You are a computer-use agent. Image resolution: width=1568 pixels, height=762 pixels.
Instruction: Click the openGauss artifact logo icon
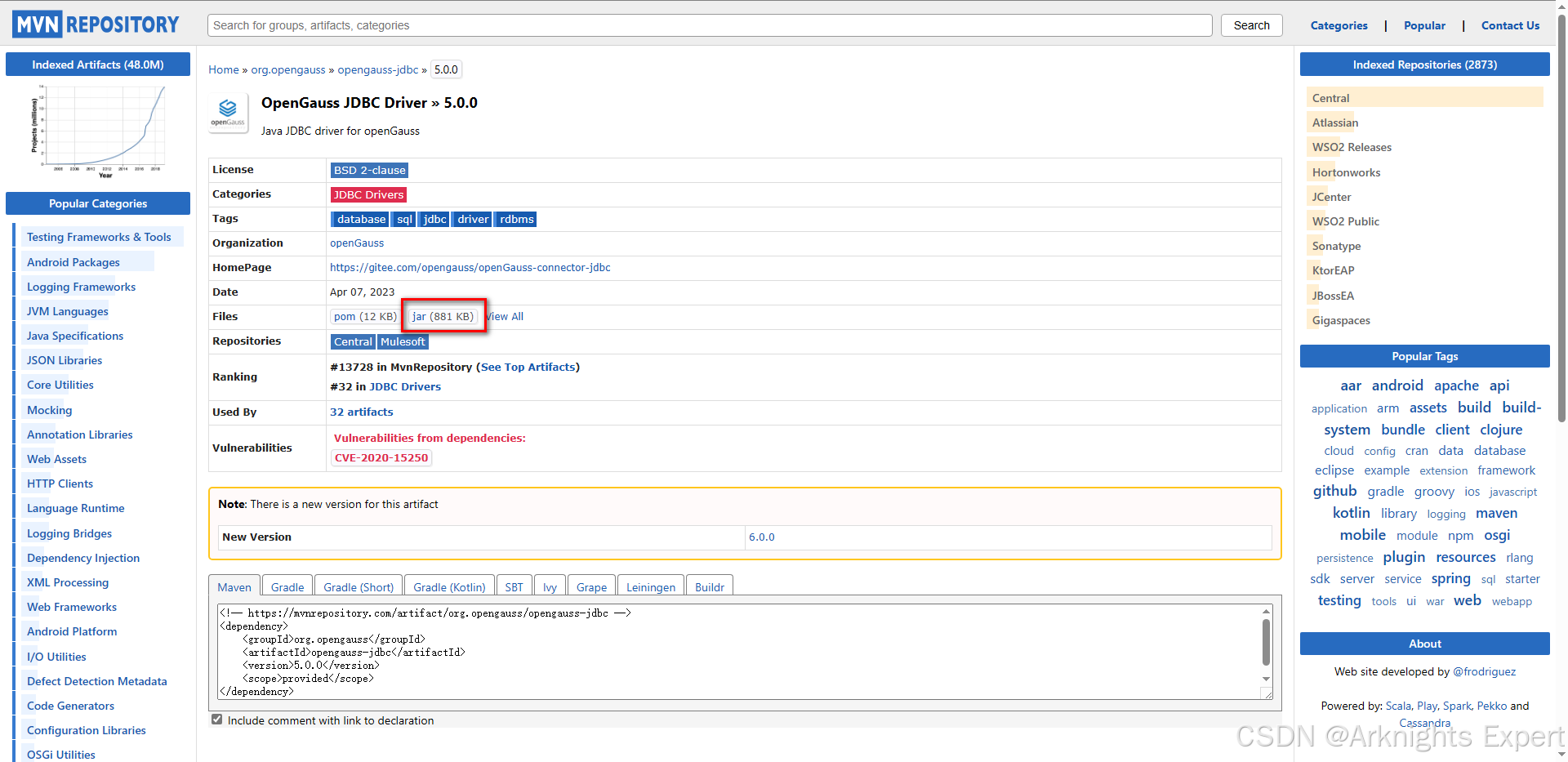[x=228, y=113]
